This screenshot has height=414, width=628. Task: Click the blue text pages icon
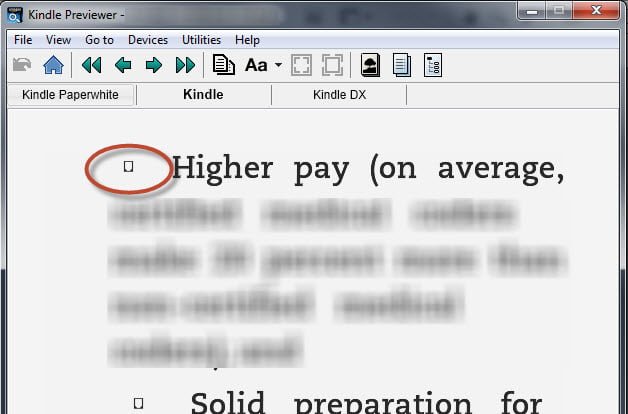tap(402, 65)
